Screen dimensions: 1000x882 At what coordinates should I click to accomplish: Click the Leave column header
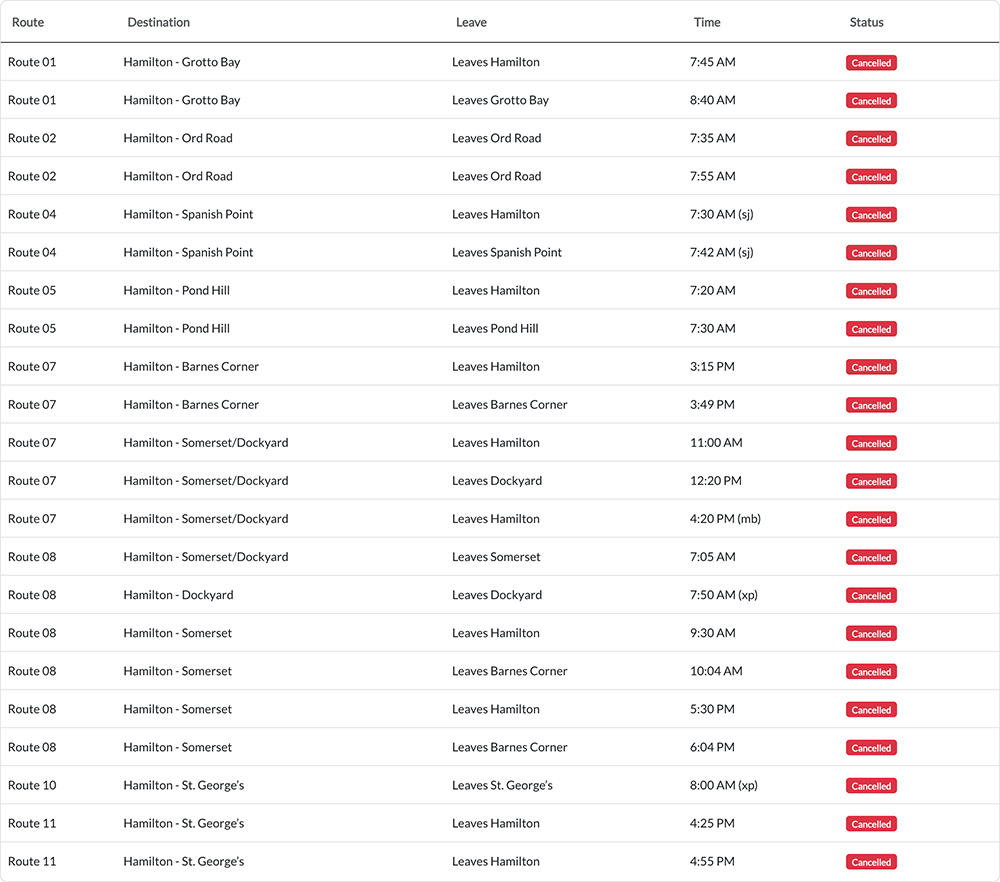tap(471, 22)
